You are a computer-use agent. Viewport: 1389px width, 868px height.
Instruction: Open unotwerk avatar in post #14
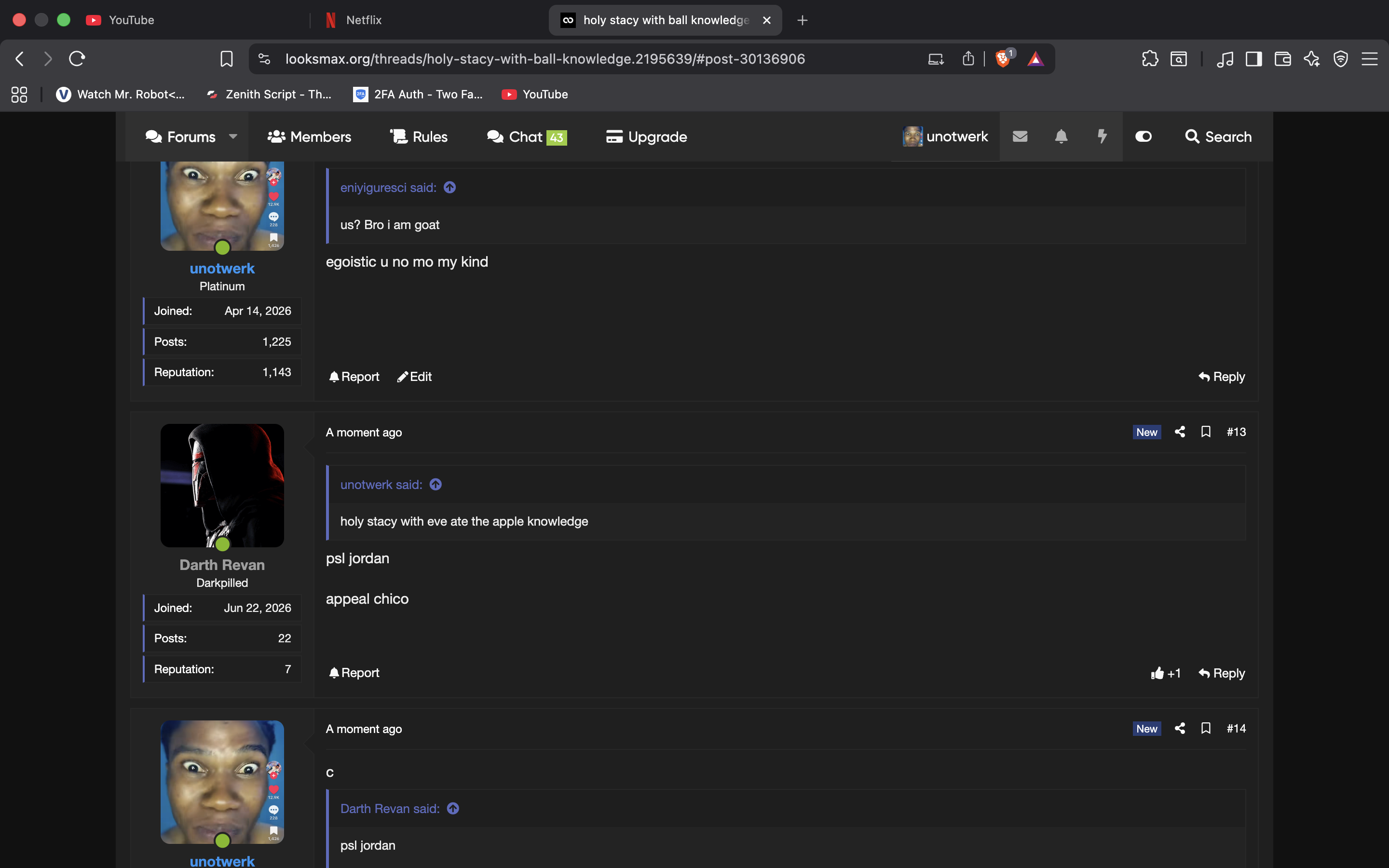222,782
